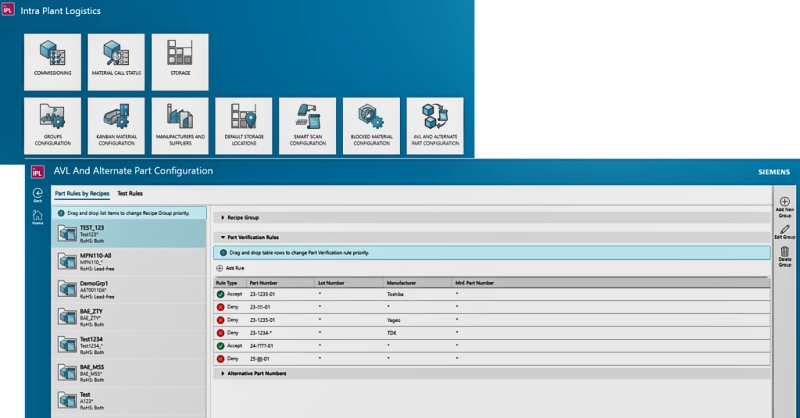The width and height of the screenshot is (800, 418).
Task: Click the Add Rule button
Action: point(231,269)
